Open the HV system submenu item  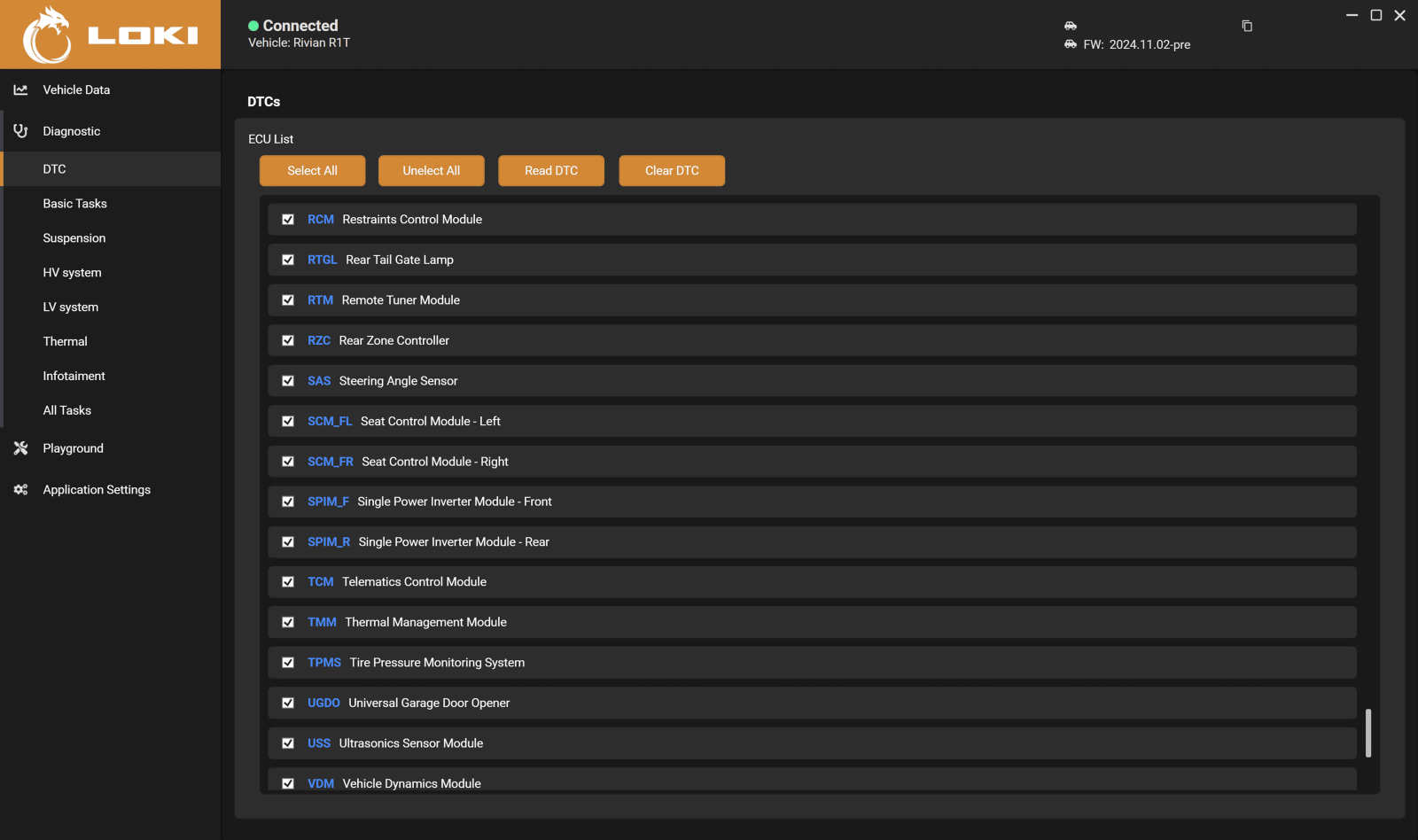[72, 273]
